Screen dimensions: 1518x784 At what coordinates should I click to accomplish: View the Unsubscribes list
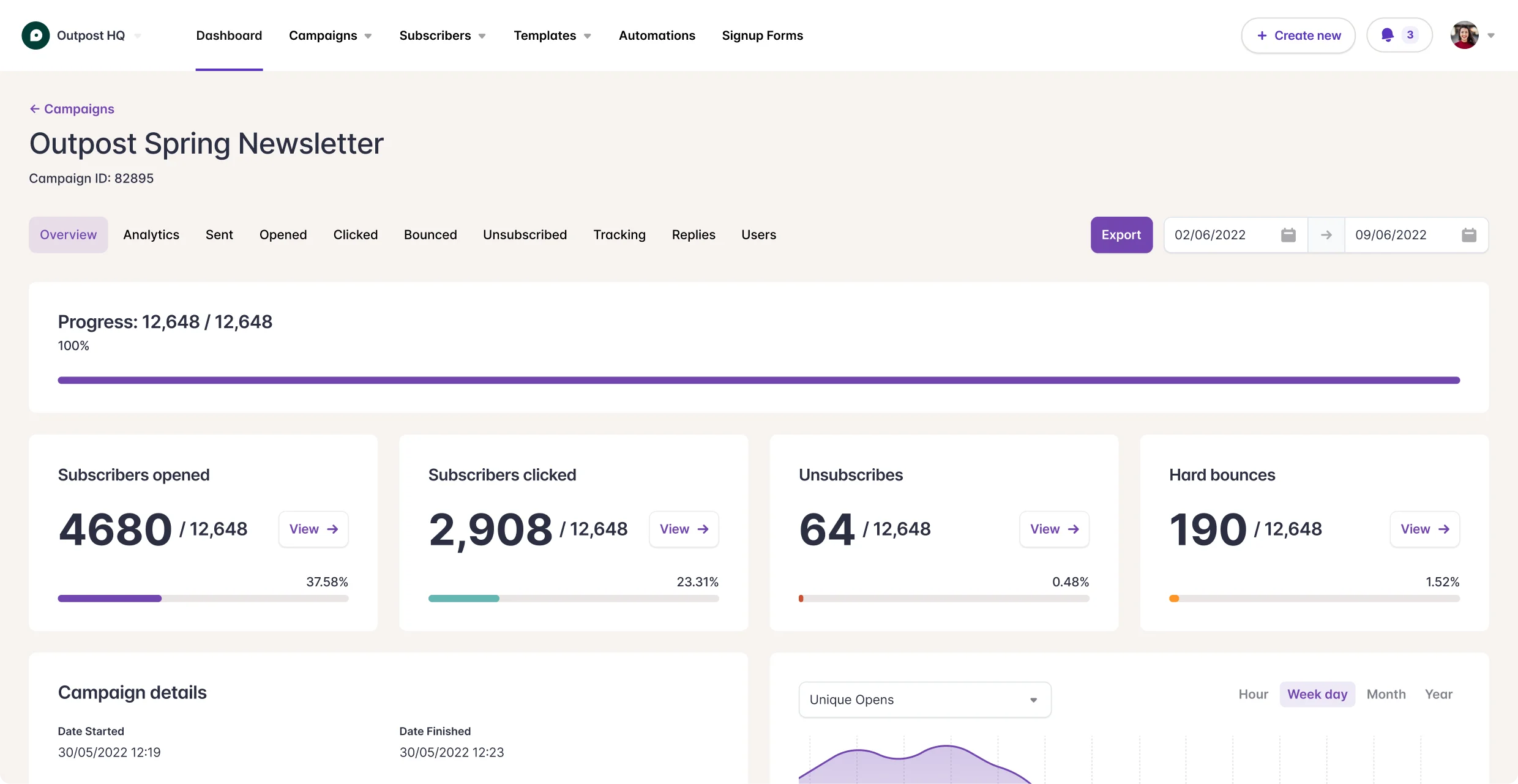[1054, 529]
